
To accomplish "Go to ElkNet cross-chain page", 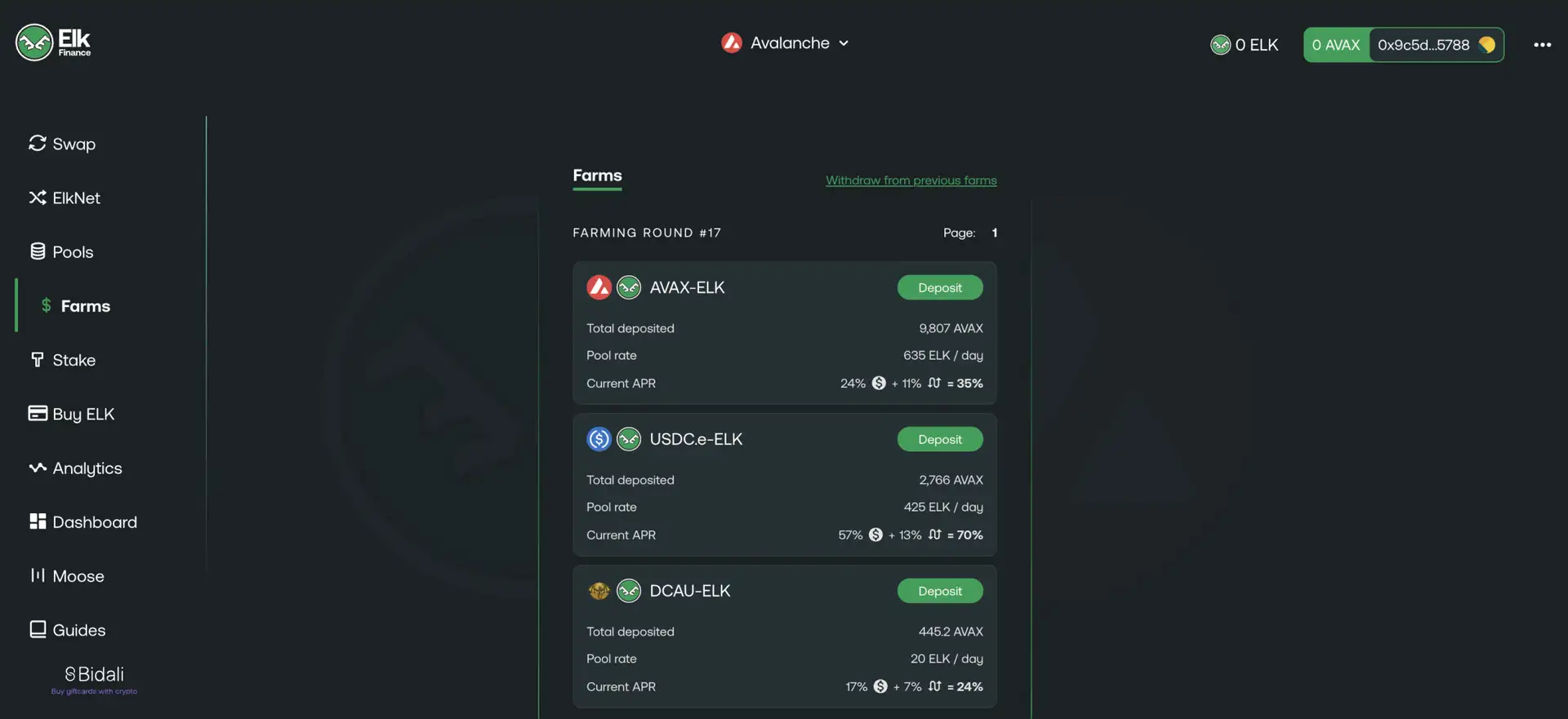I will coord(65,198).
